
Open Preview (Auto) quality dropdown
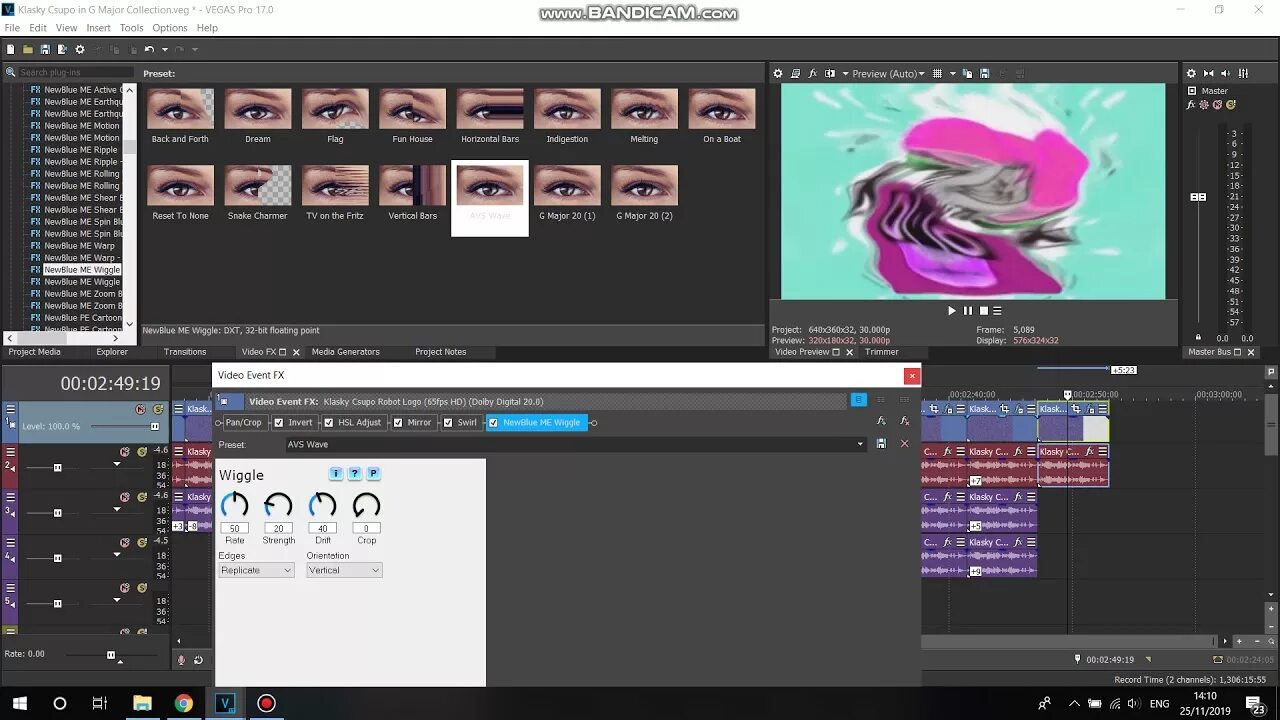click(x=888, y=73)
